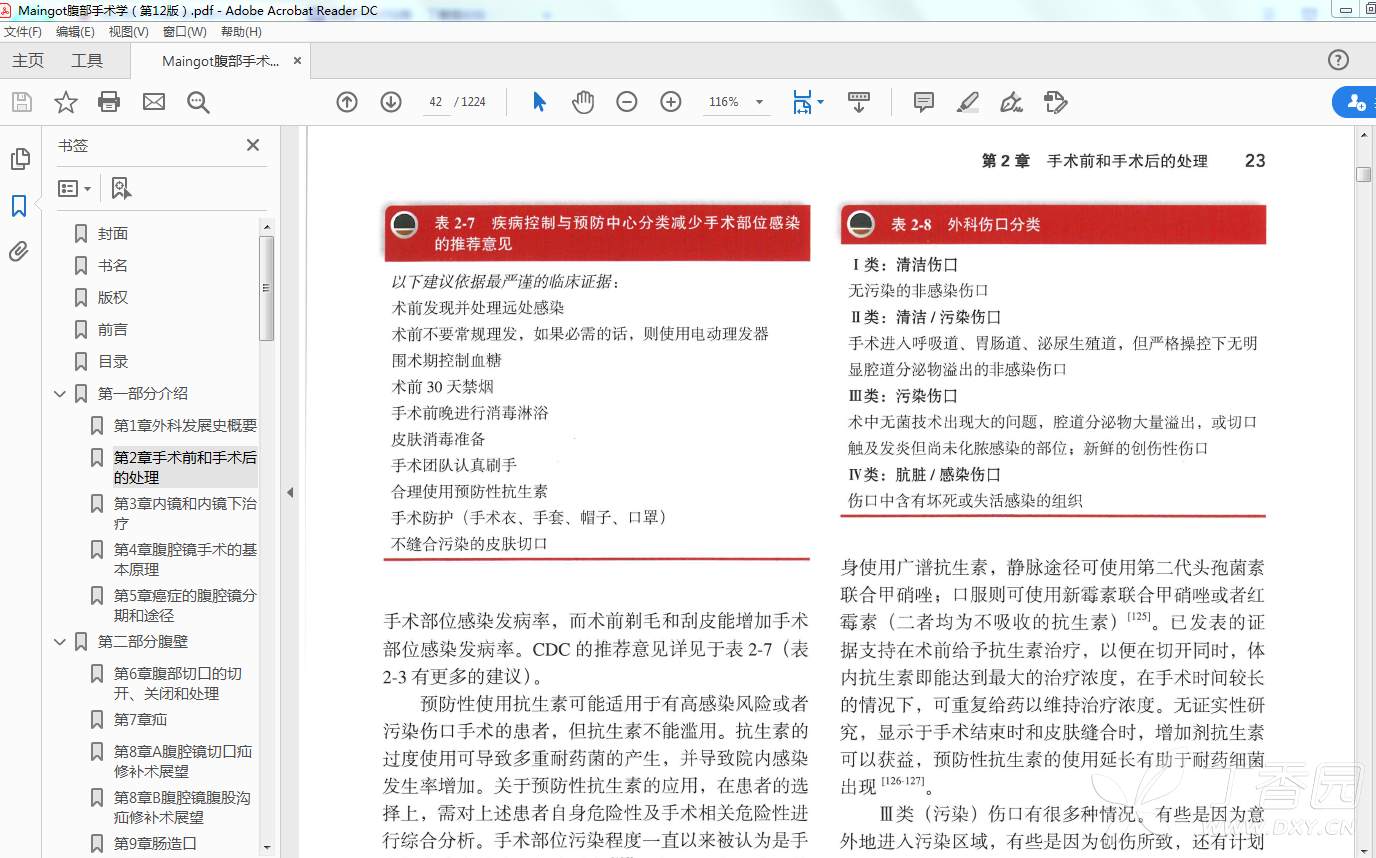Image resolution: width=1376 pixels, height=858 pixels.
Task: Open the Find text magnifier icon
Action: (x=198, y=102)
